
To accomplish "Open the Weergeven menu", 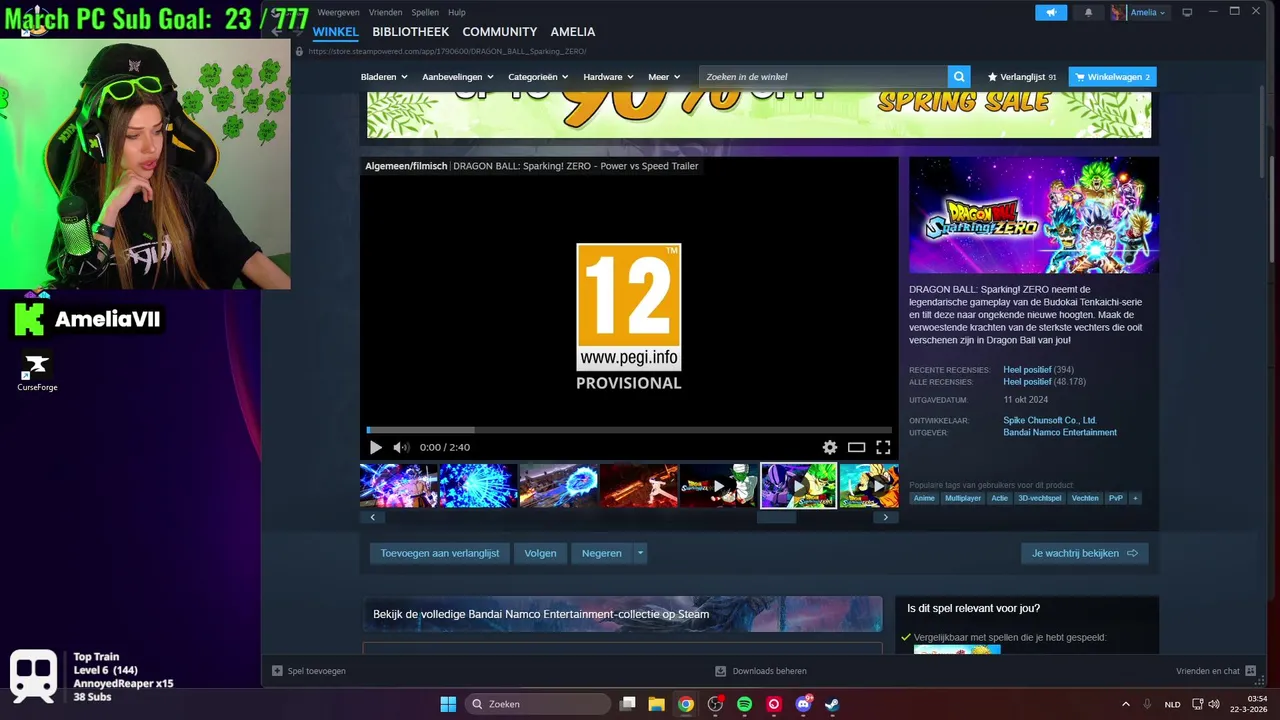I will (x=338, y=12).
